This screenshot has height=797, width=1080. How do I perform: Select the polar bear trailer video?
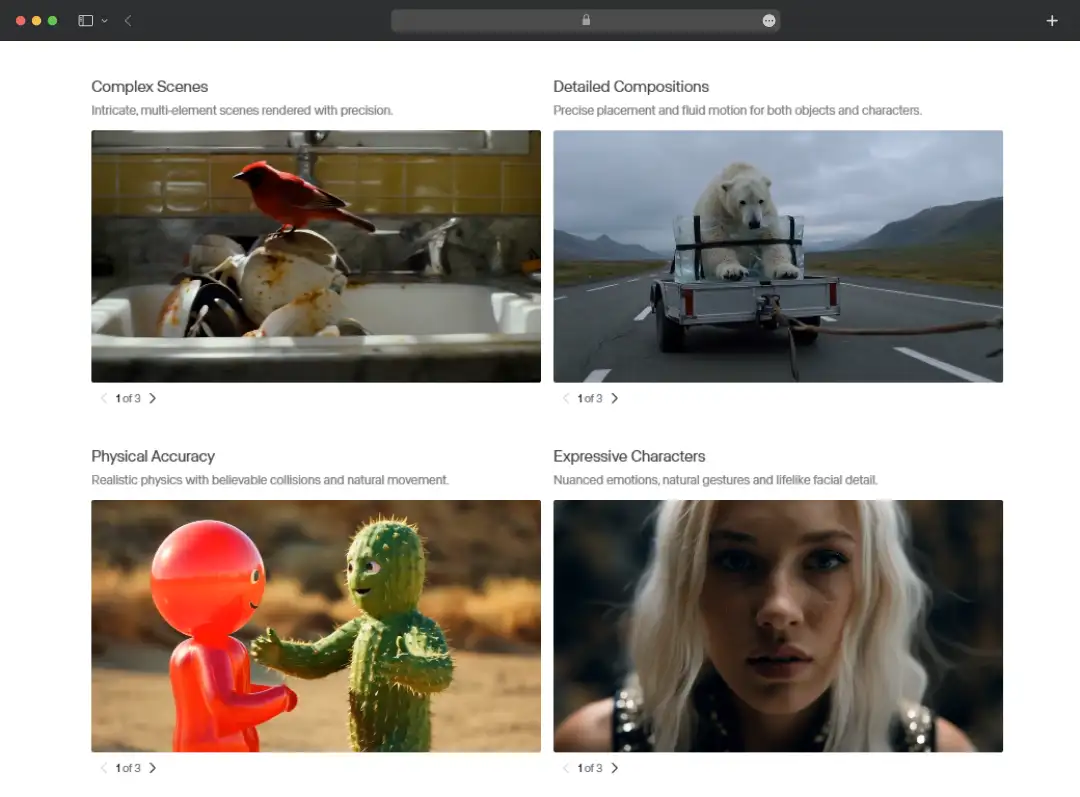(x=778, y=255)
